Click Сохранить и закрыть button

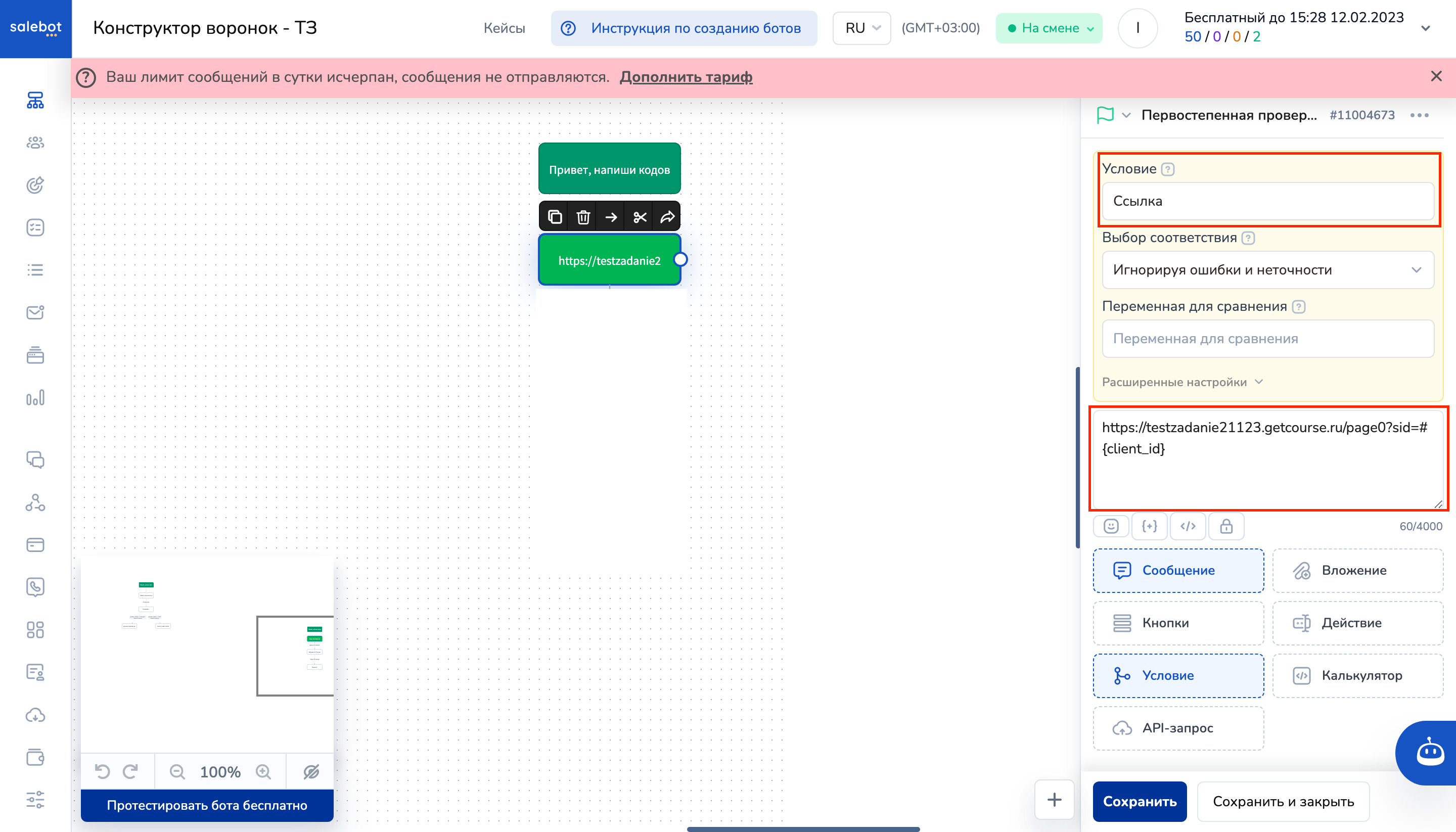coord(1284,801)
